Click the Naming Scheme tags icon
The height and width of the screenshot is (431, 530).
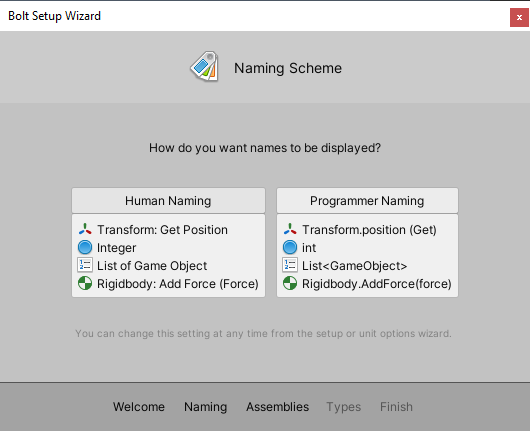coord(205,66)
